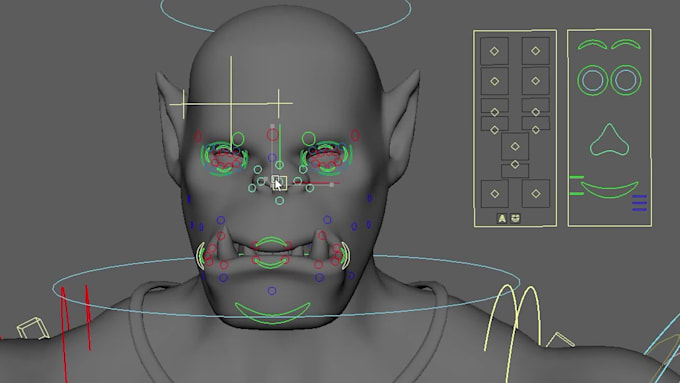Select the center diamond below the large middle box
This screenshot has height=383, width=680.
click(x=515, y=164)
